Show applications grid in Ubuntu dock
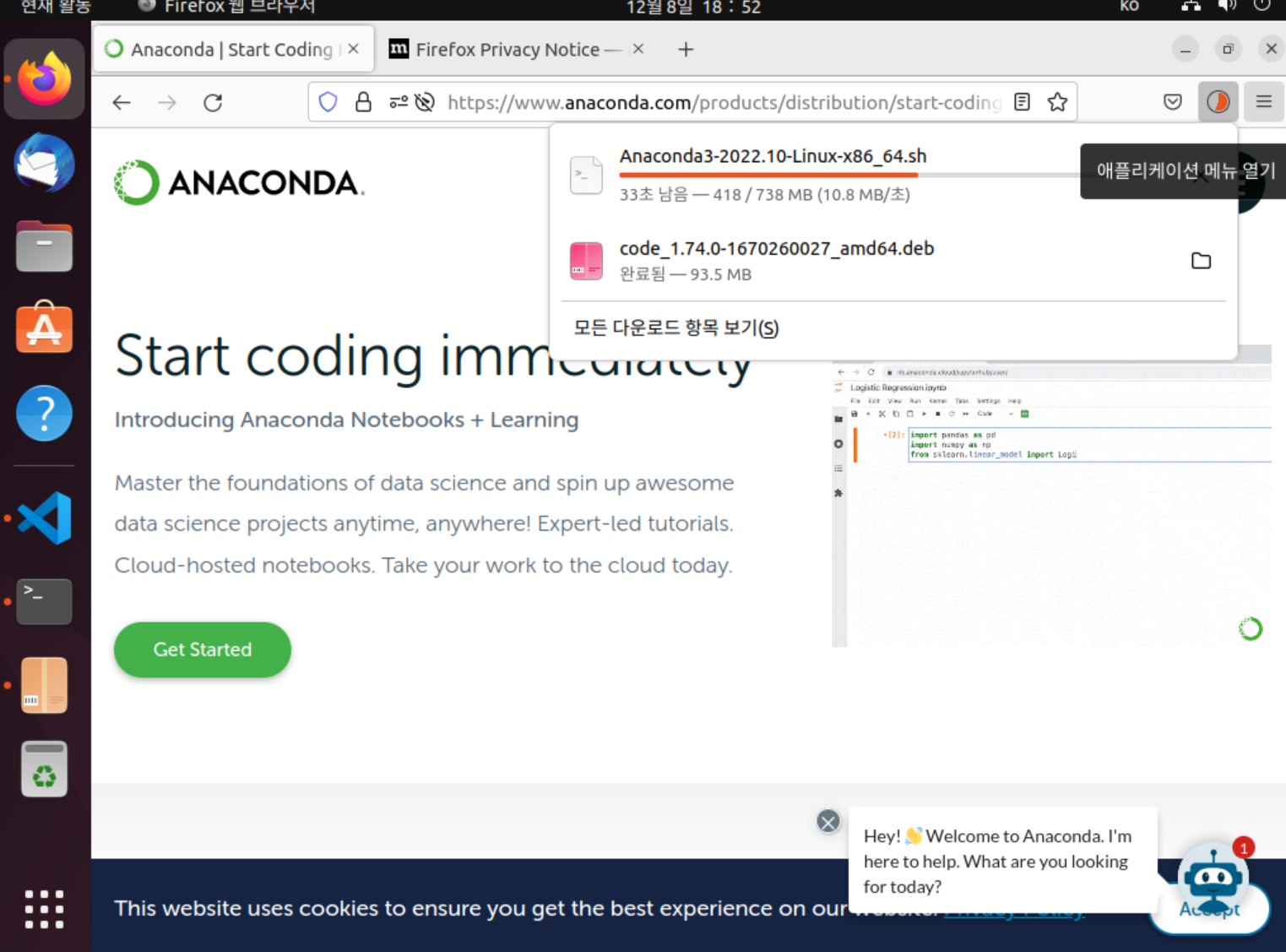1286x952 pixels. coord(44,910)
